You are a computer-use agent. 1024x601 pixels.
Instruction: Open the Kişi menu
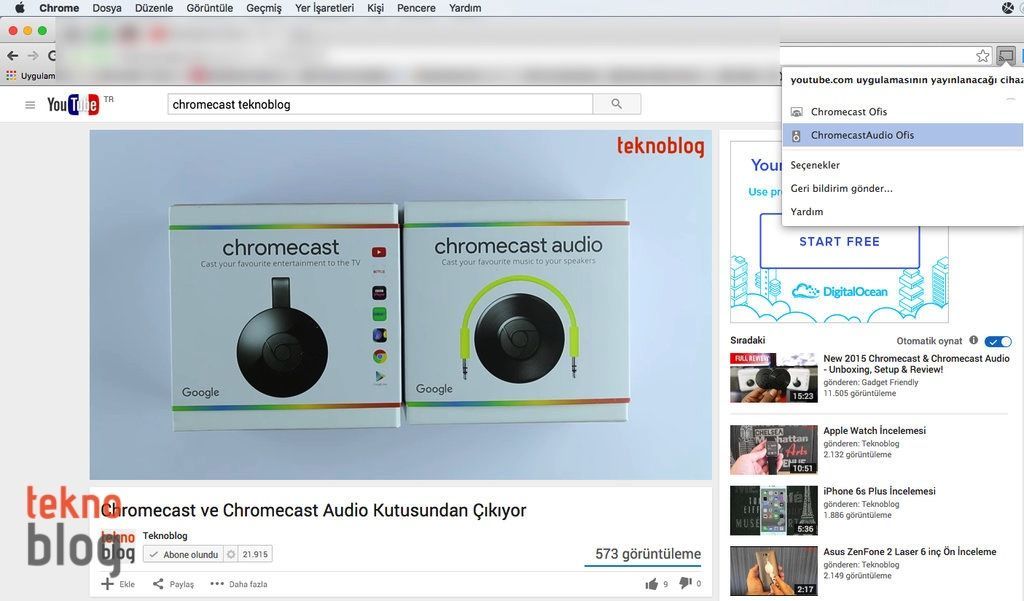(x=376, y=8)
